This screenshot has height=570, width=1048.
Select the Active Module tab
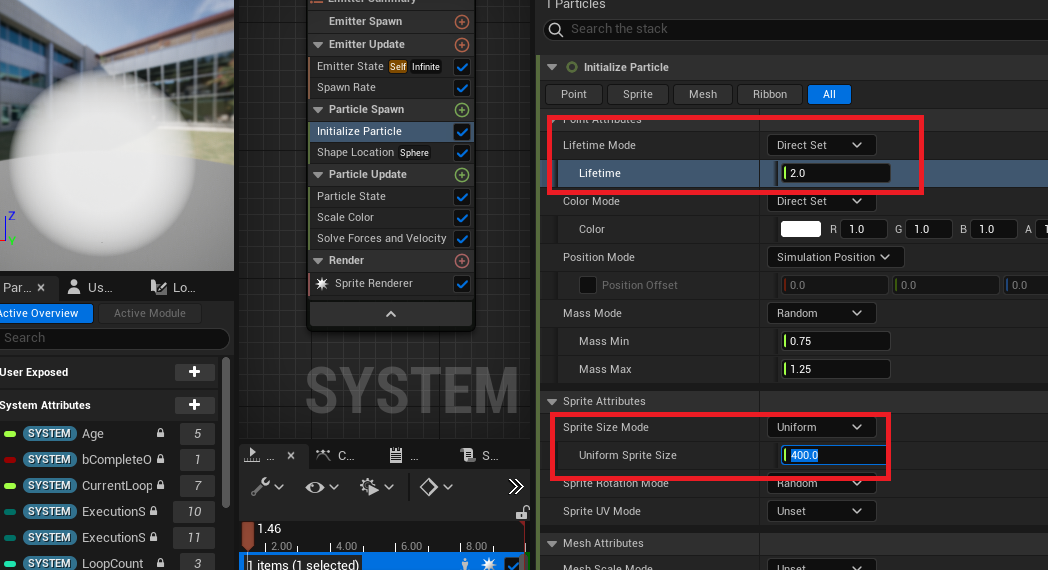tap(150, 313)
